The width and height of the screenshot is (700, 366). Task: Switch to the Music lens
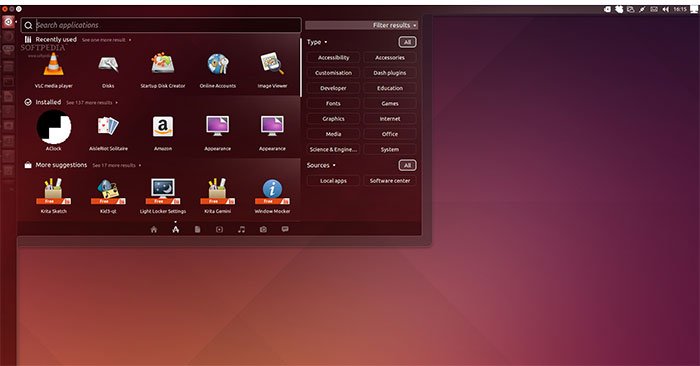[x=242, y=229]
